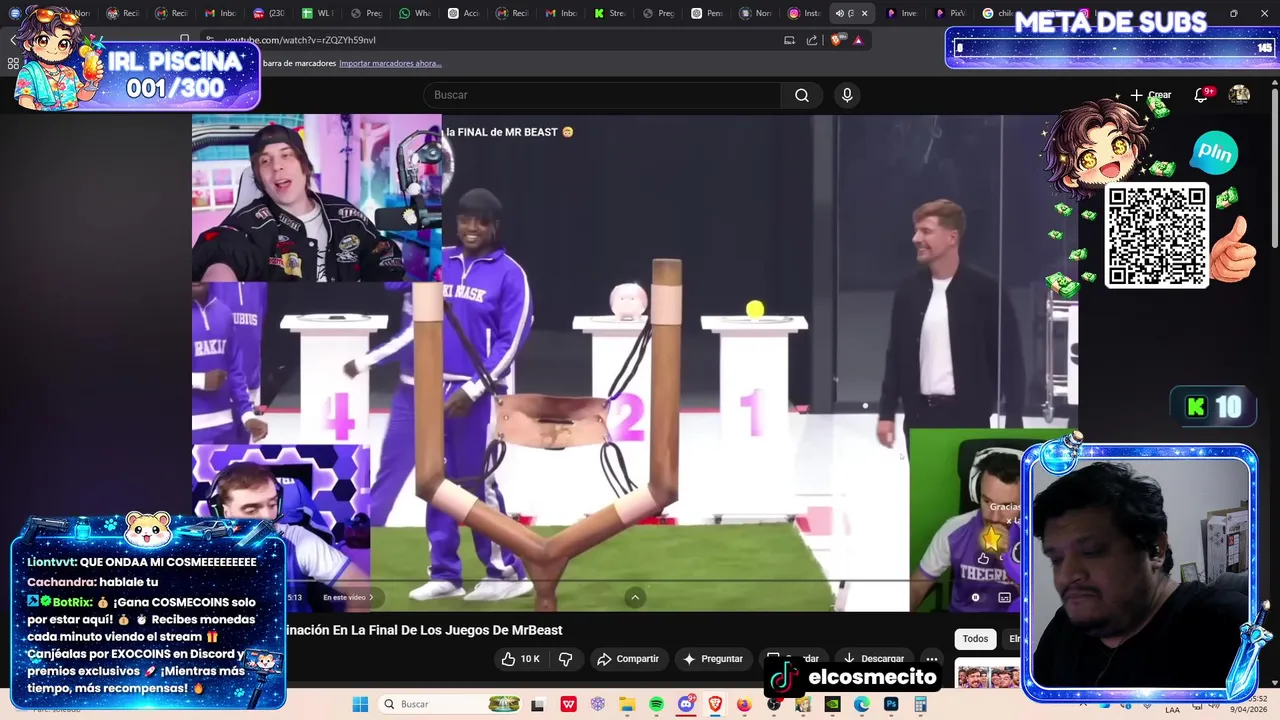This screenshot has height=720, width=1280.
Task: Open Spotify from the taskbar
Action: pos(656,704)
